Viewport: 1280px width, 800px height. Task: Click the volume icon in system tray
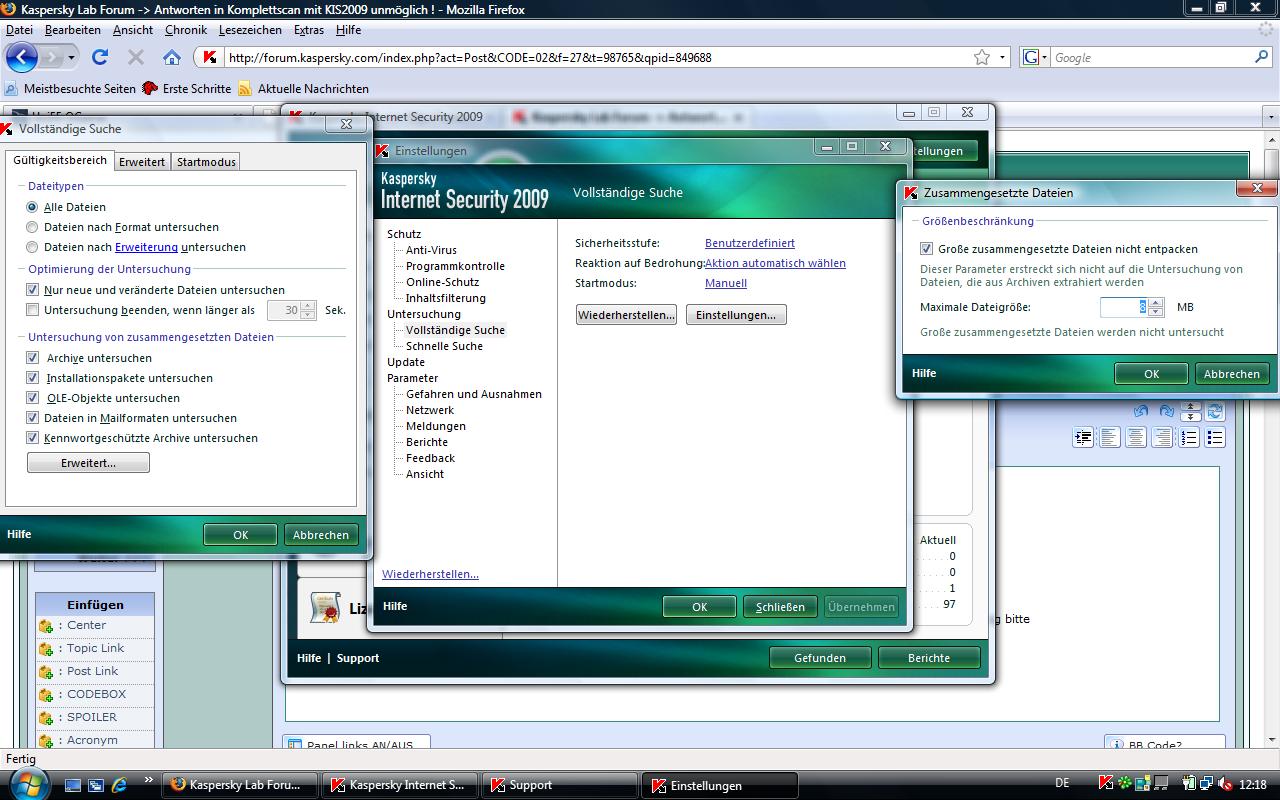point(1227,784)
